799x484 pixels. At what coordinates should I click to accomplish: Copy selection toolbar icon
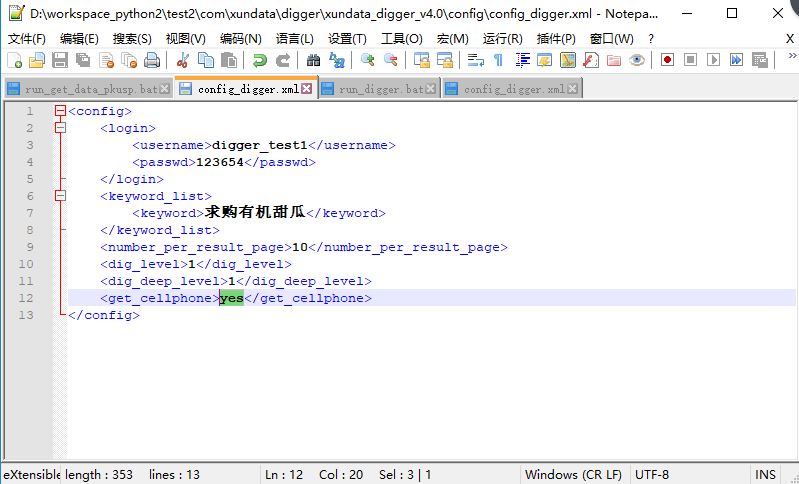(205, 60)
